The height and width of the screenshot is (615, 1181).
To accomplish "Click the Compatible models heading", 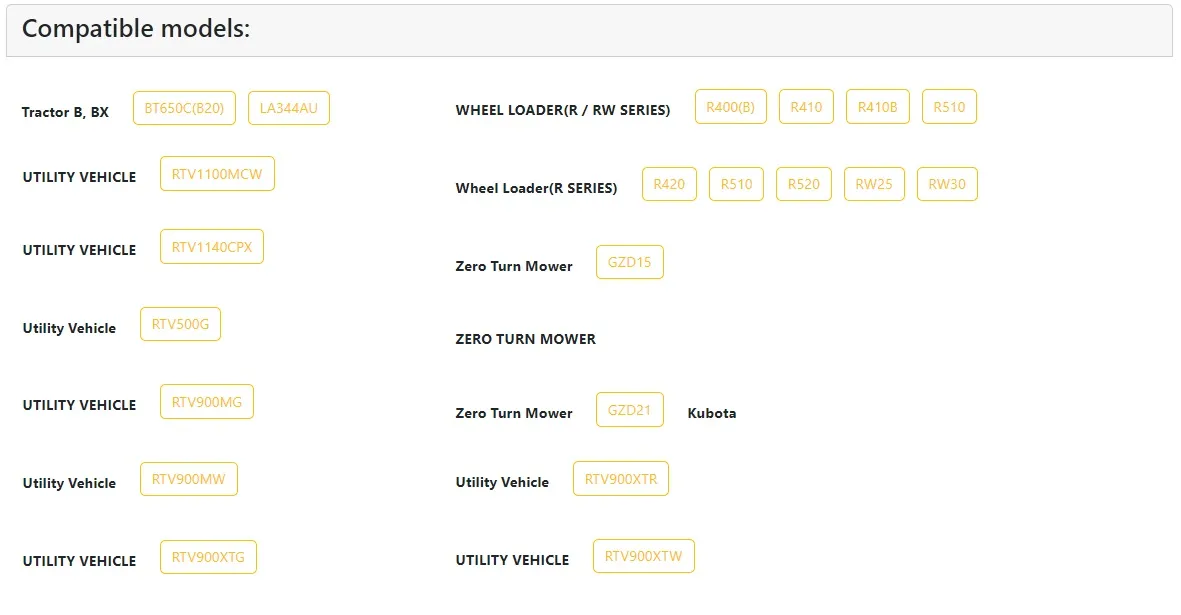I will 136,29.
